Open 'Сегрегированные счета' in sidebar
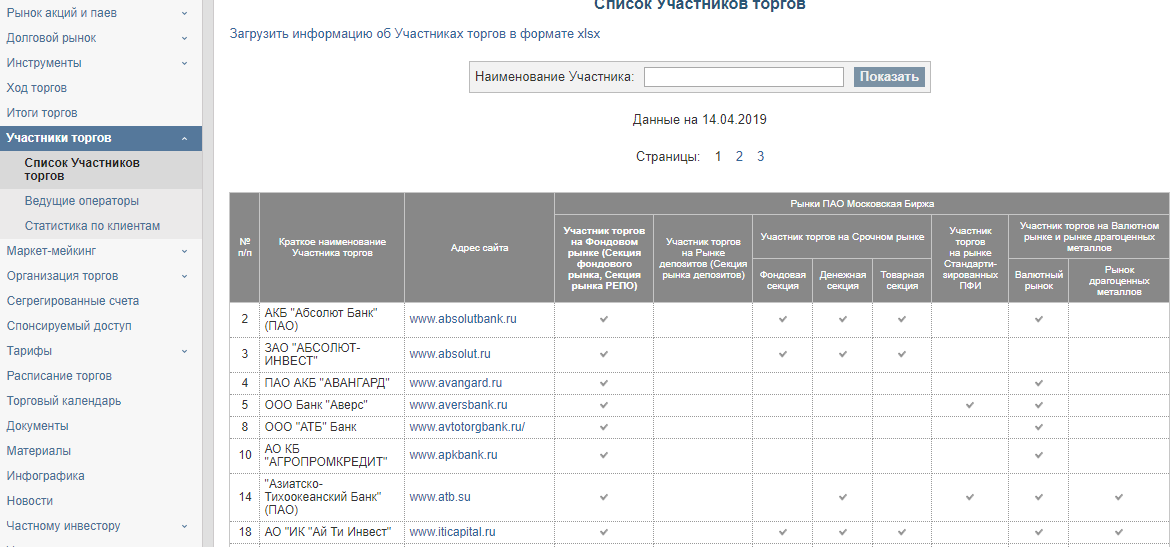 coord(73,301)
